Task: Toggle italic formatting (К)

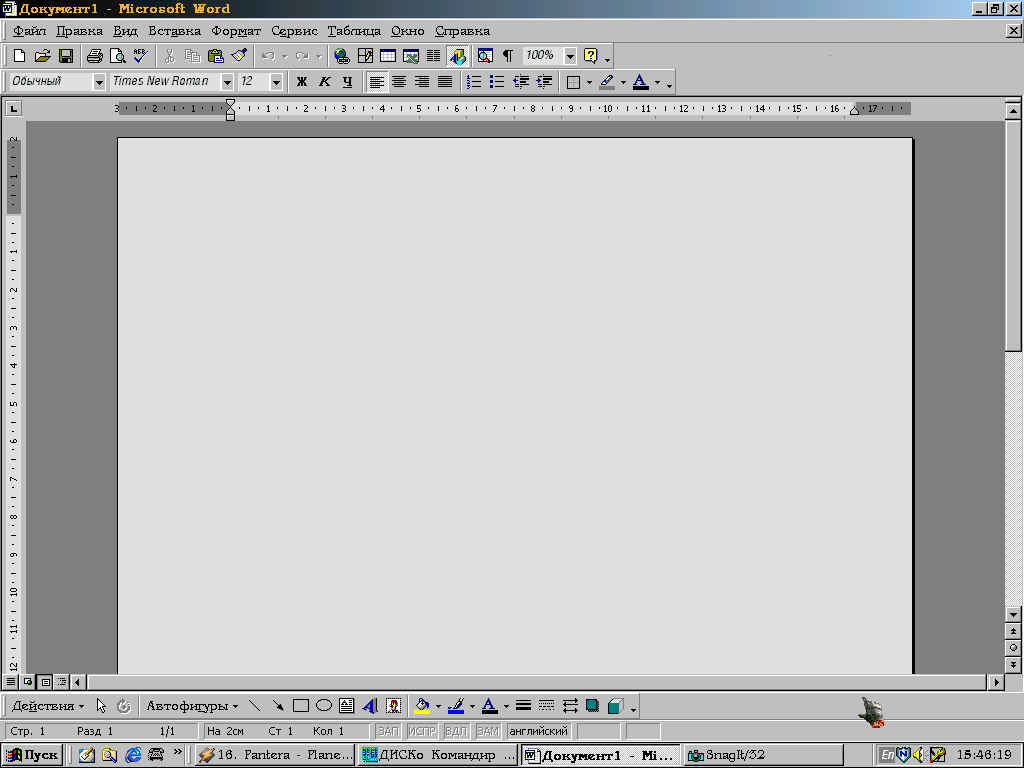Action: point(325,82)
